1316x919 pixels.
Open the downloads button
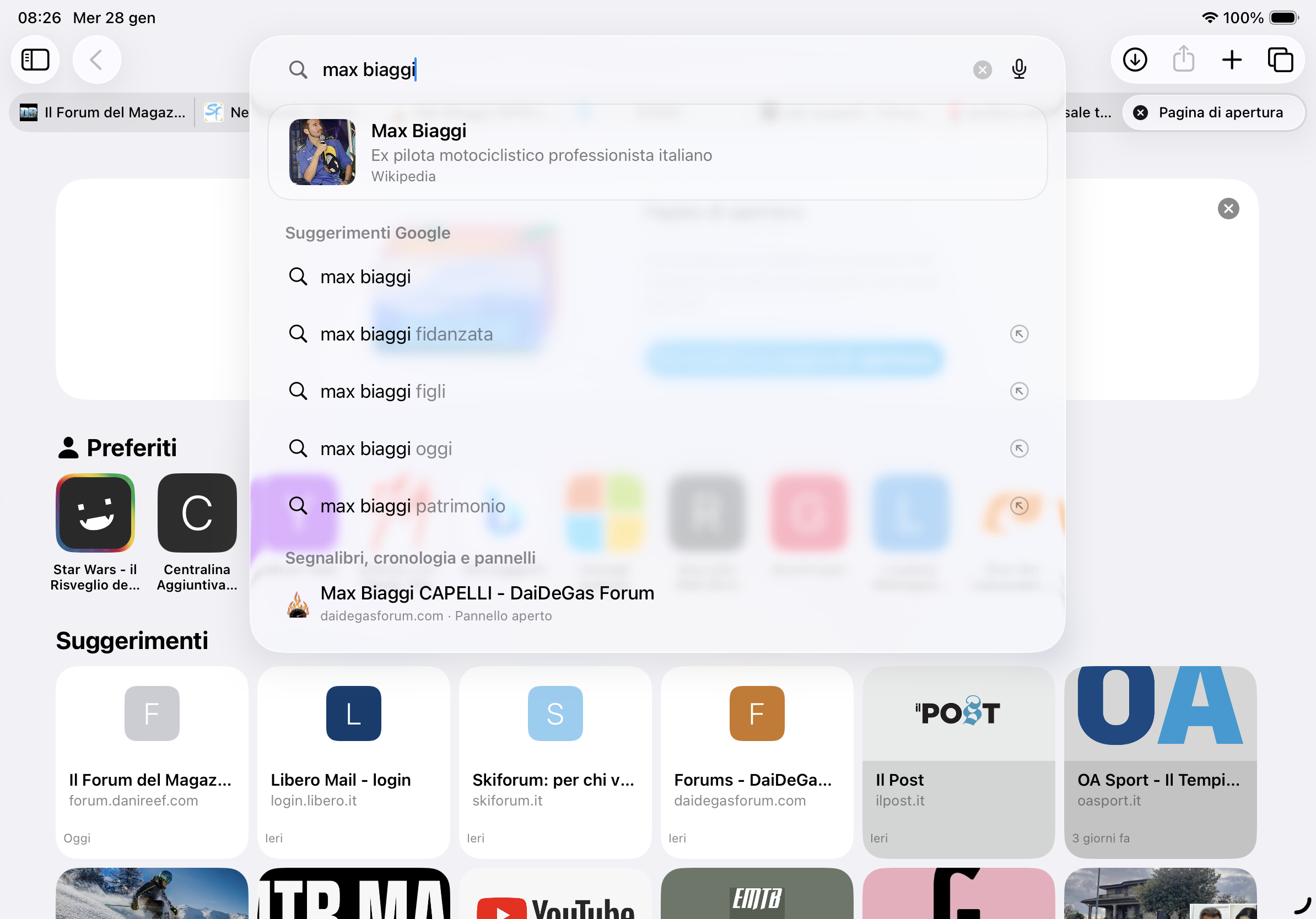click(x=1134, y=60)
